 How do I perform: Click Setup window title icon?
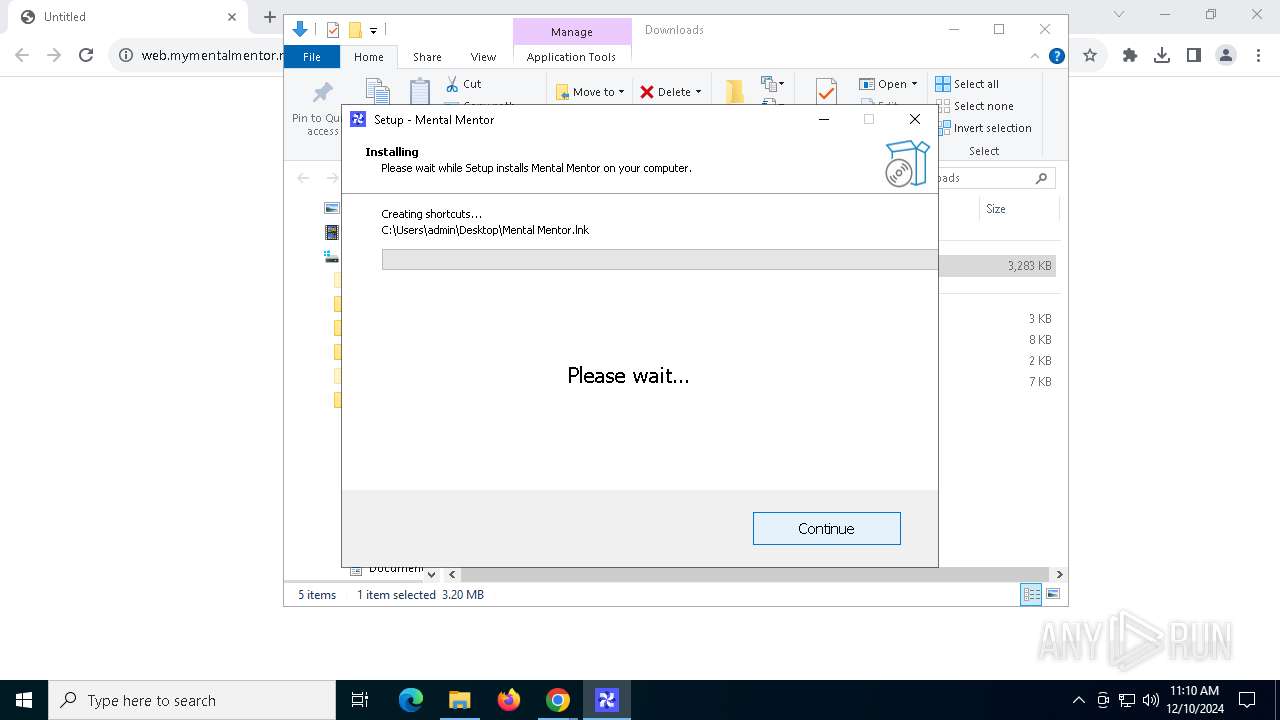(358, 119)
